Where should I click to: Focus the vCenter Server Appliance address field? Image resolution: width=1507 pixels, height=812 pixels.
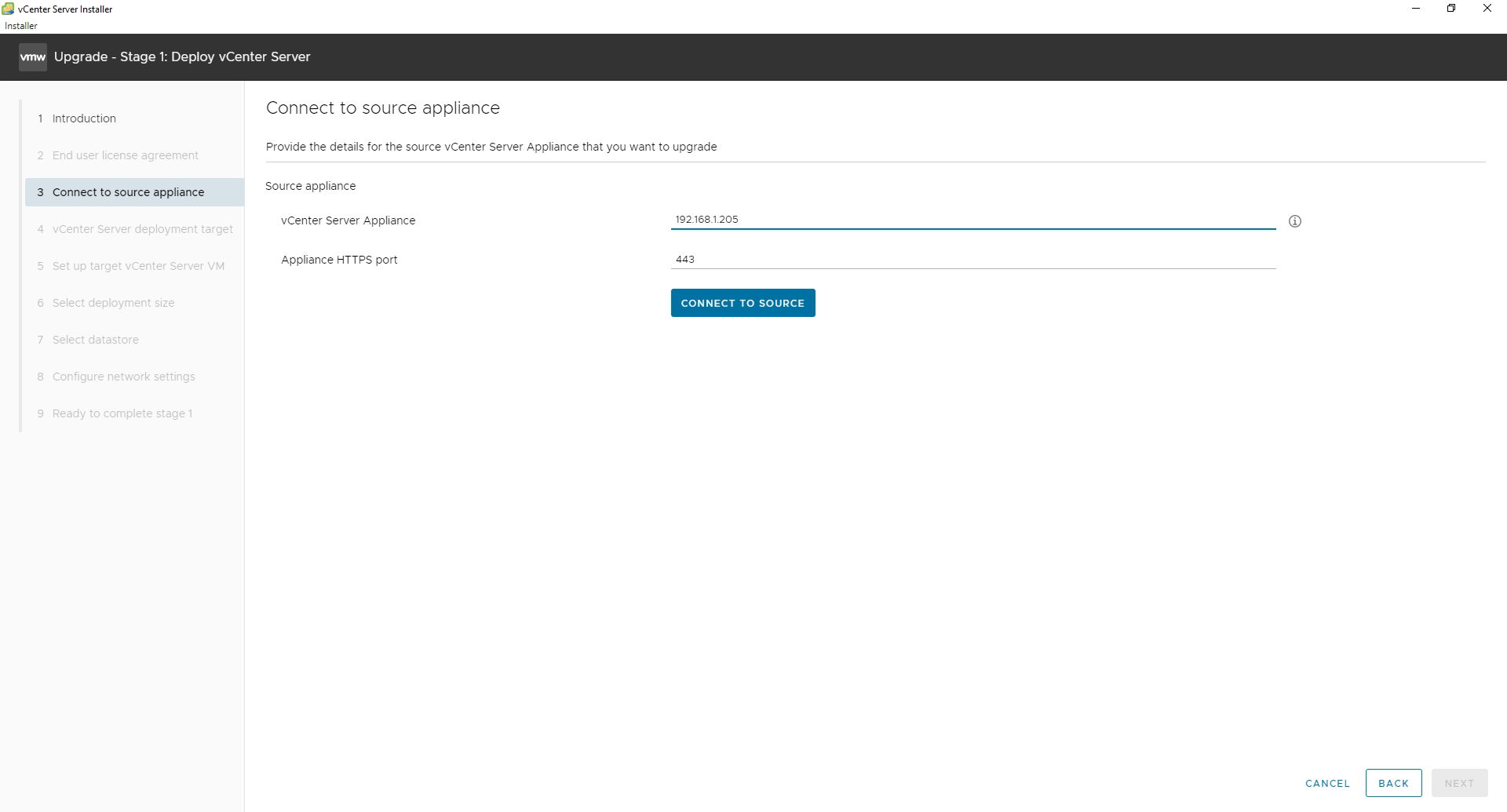pos(973,220)
